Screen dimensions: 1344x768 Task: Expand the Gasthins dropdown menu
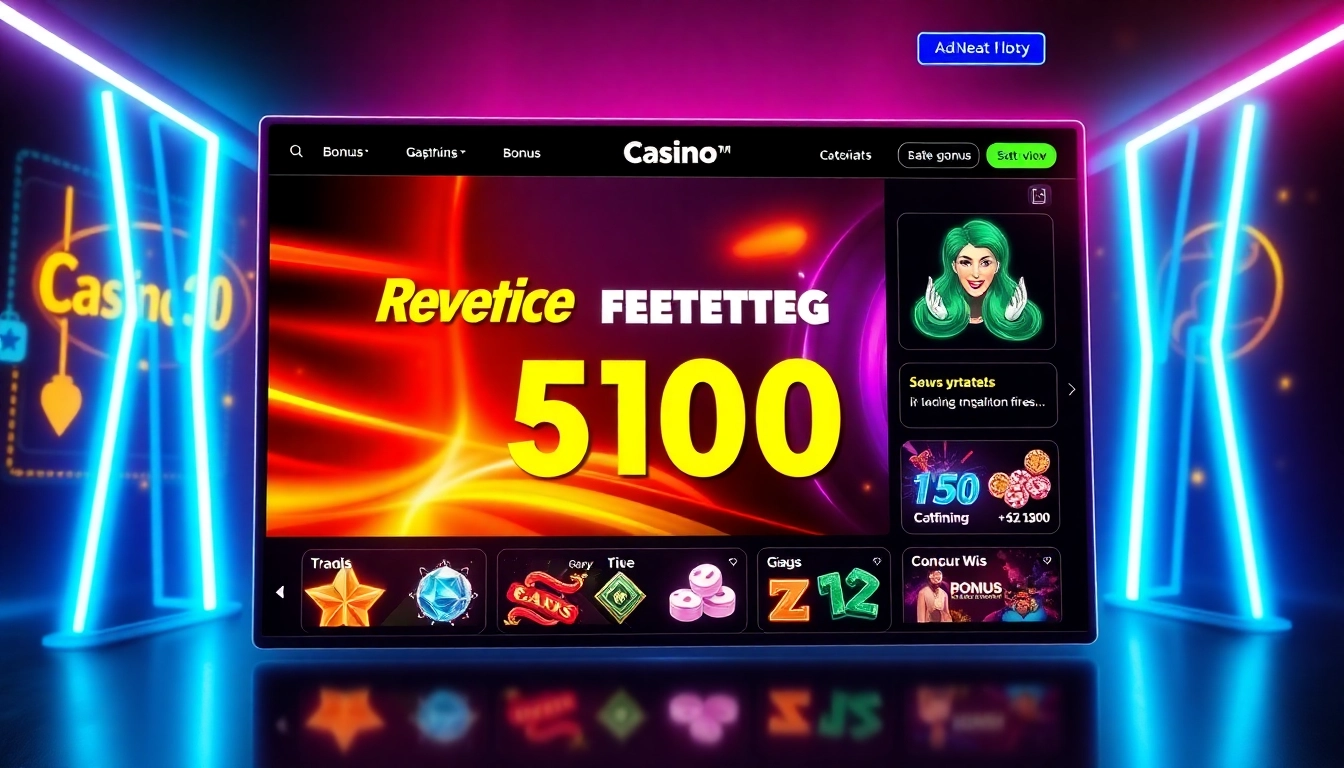436,153
